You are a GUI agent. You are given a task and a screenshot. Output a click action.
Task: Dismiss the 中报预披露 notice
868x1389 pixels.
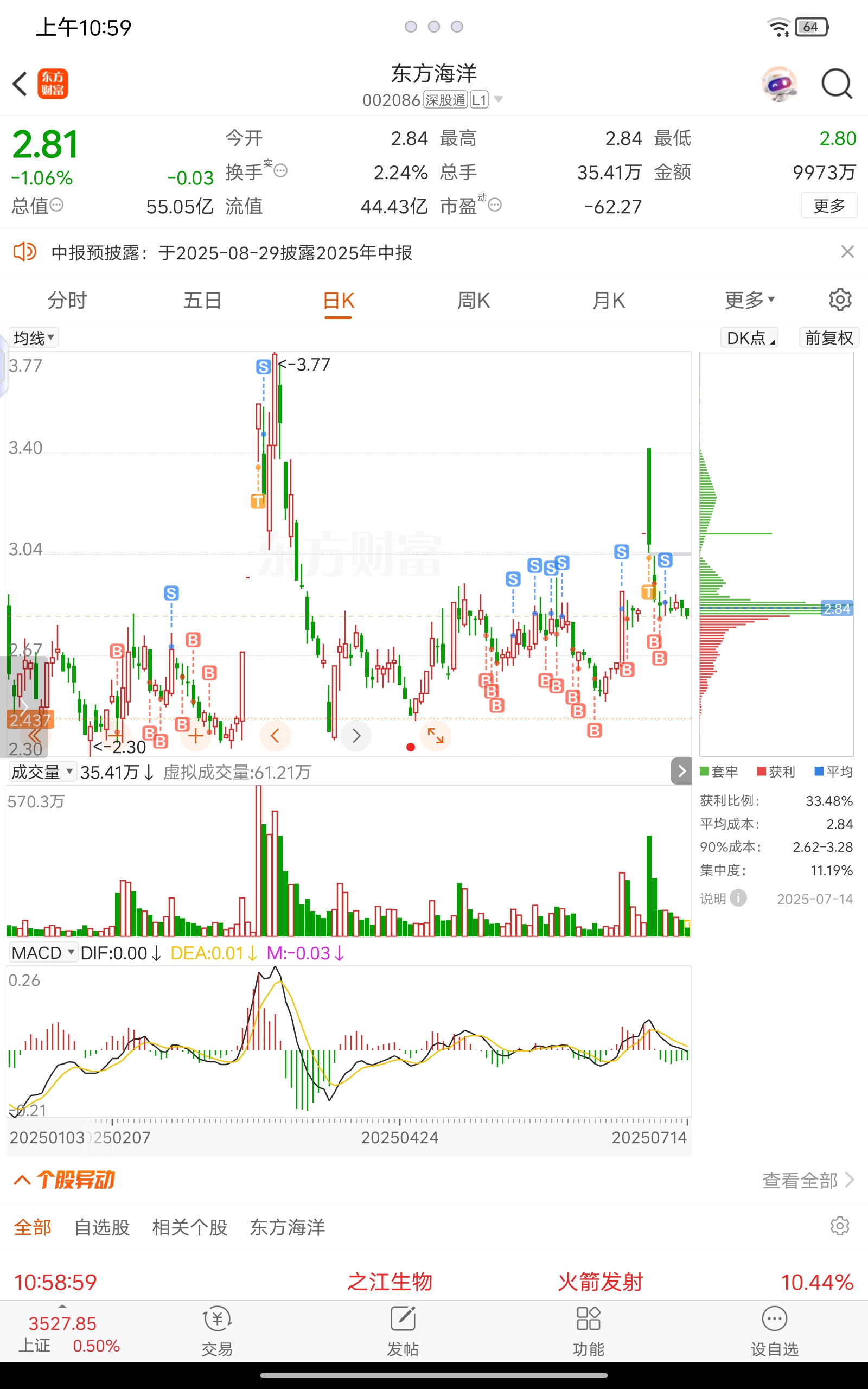(847, 251)
